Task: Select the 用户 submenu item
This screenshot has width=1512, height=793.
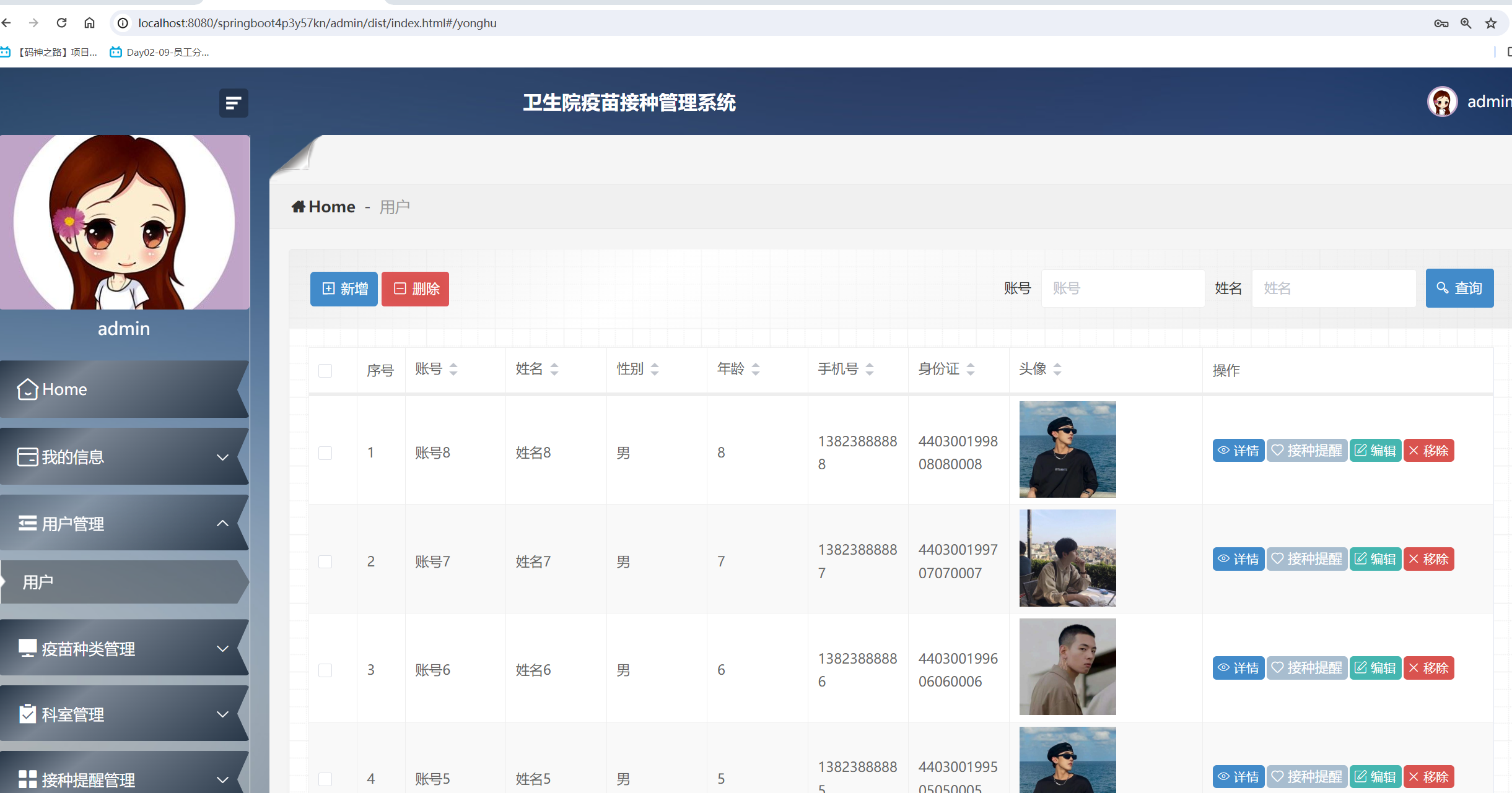Action: point(37,582)
